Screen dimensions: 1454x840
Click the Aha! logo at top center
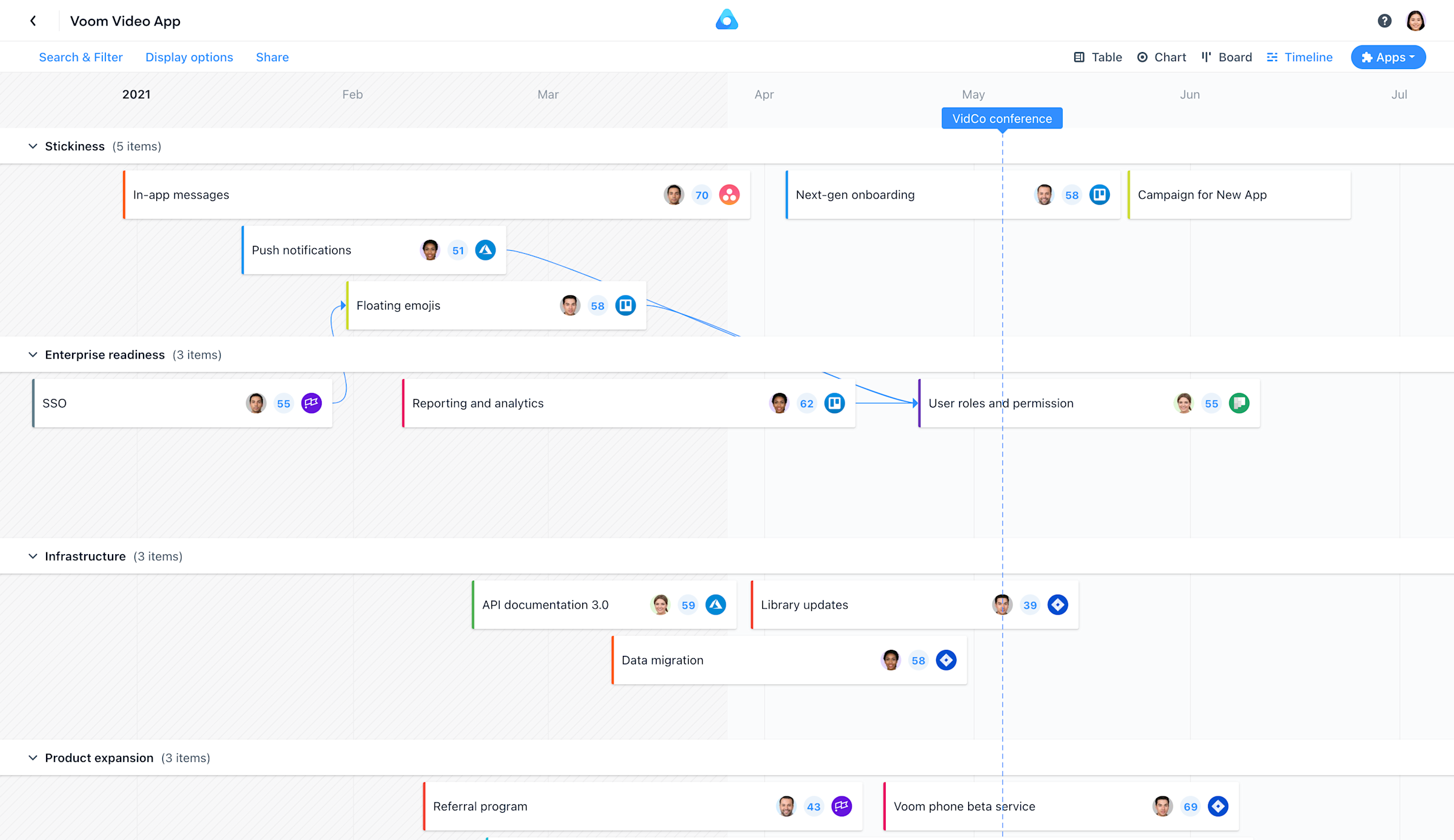(726, 19)
